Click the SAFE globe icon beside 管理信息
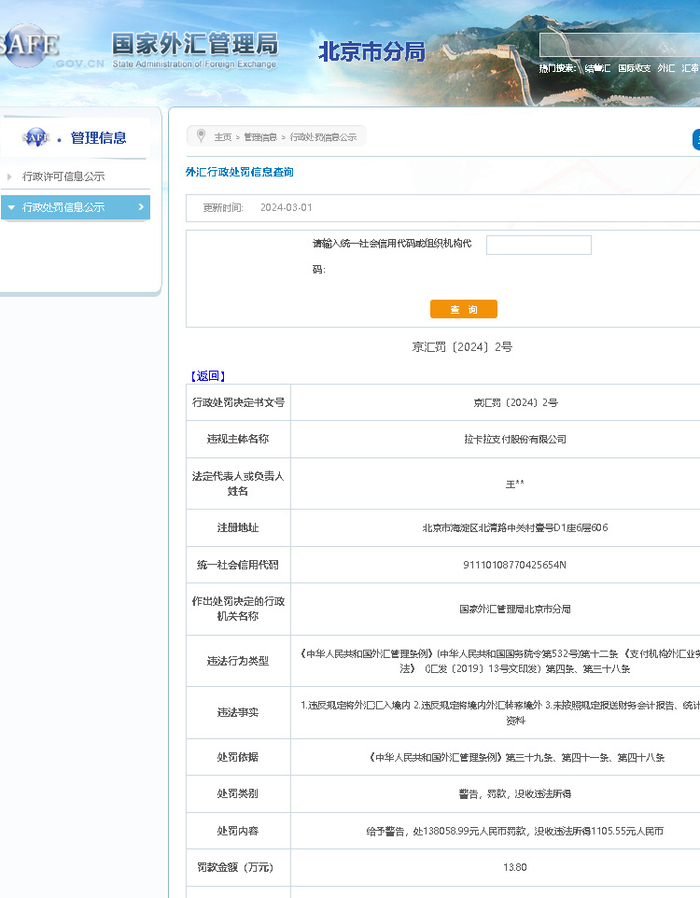Screen dimensions: 700x898 (x=36, y=138)
